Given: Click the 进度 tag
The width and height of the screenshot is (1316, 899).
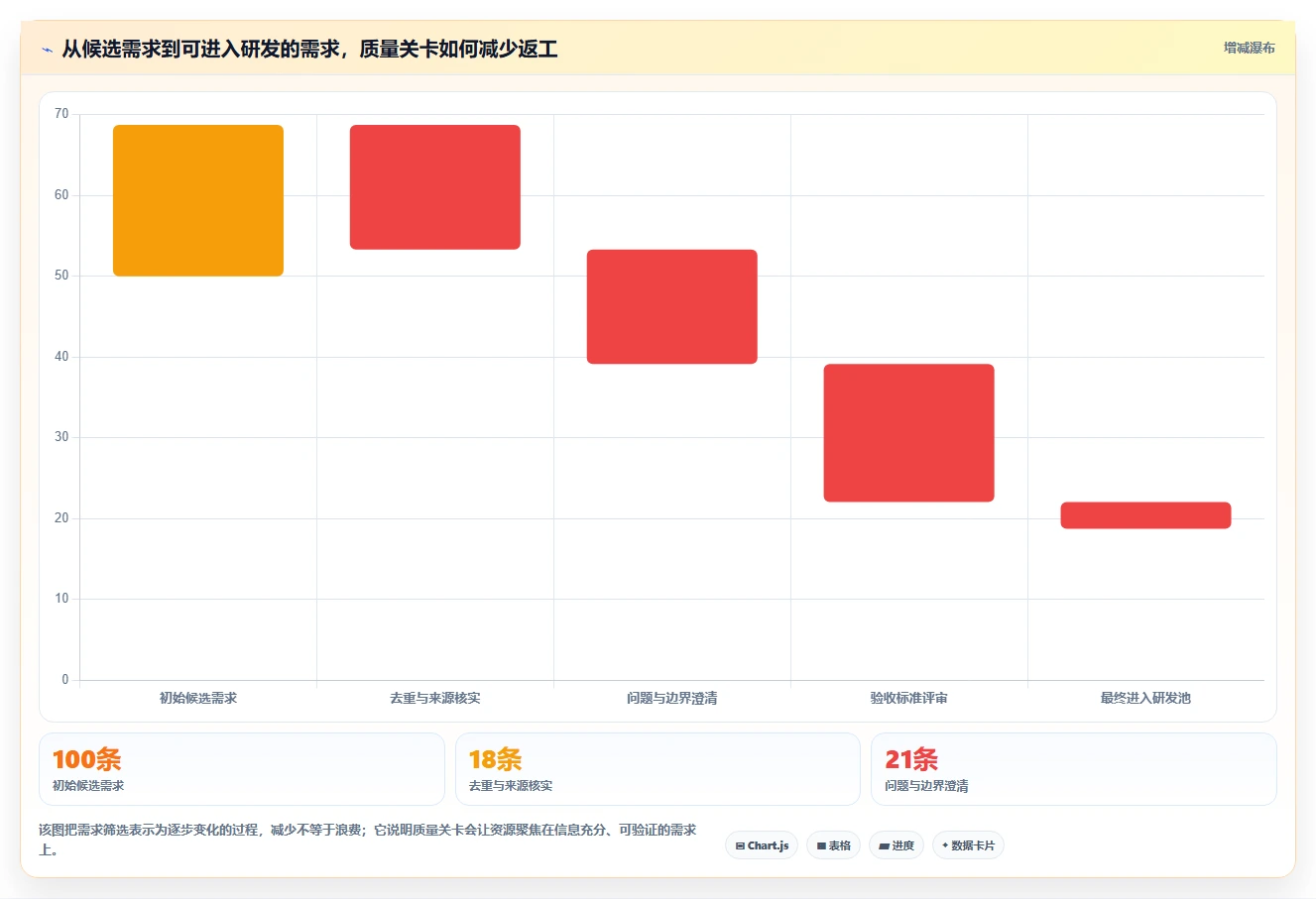Looking at the screenshot, I should tap(897, 845).
